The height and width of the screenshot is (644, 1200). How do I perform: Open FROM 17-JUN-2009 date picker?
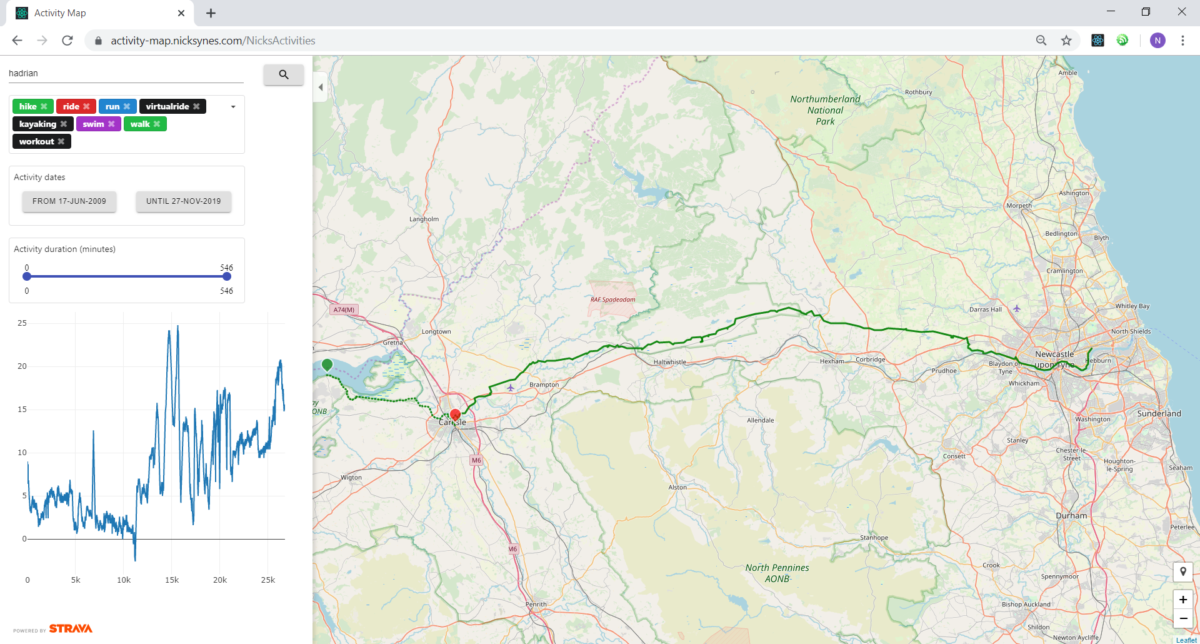[x=69, y=201]
